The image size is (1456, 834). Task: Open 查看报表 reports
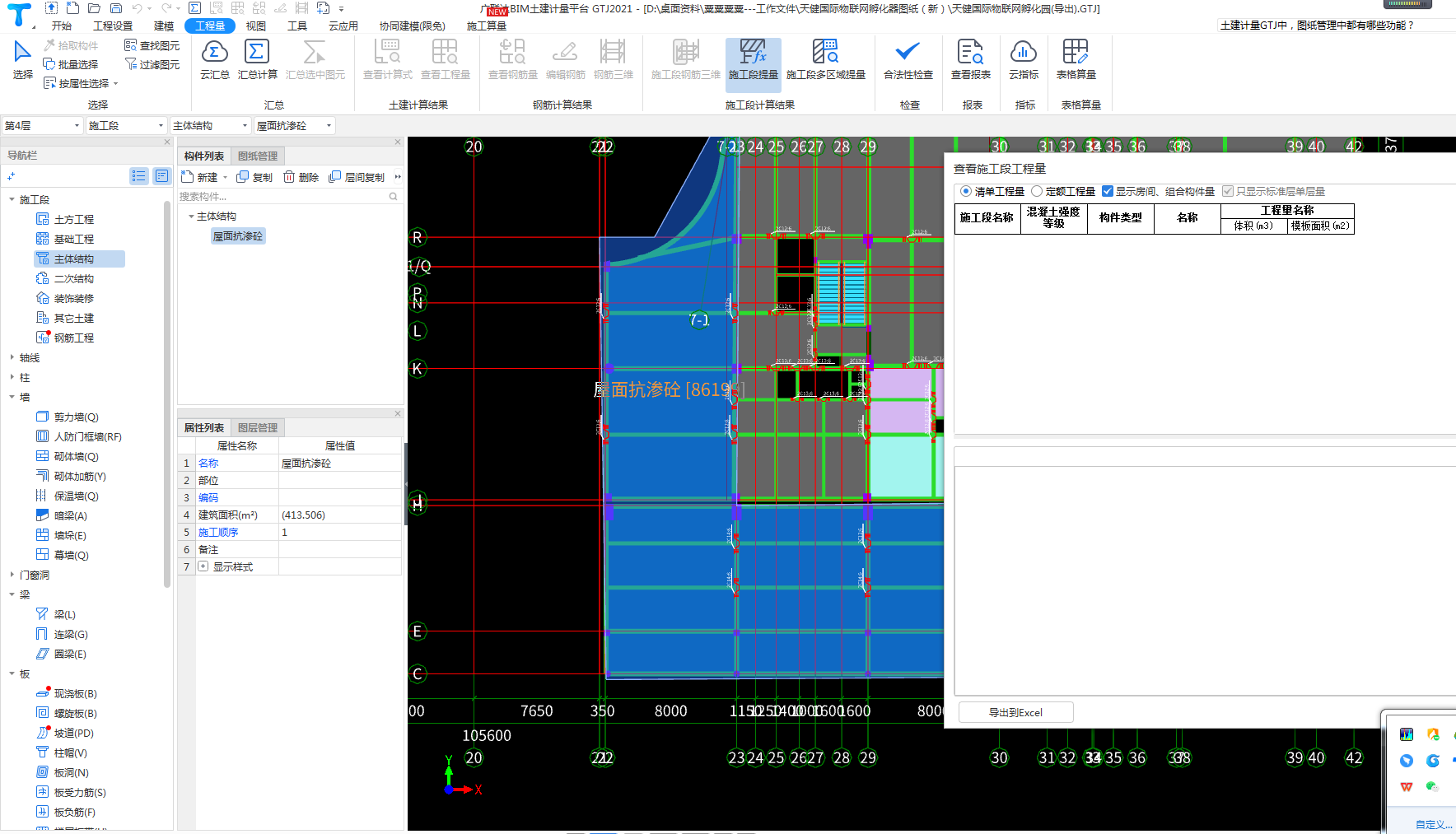pyautogui.click(x=970, y=60)
